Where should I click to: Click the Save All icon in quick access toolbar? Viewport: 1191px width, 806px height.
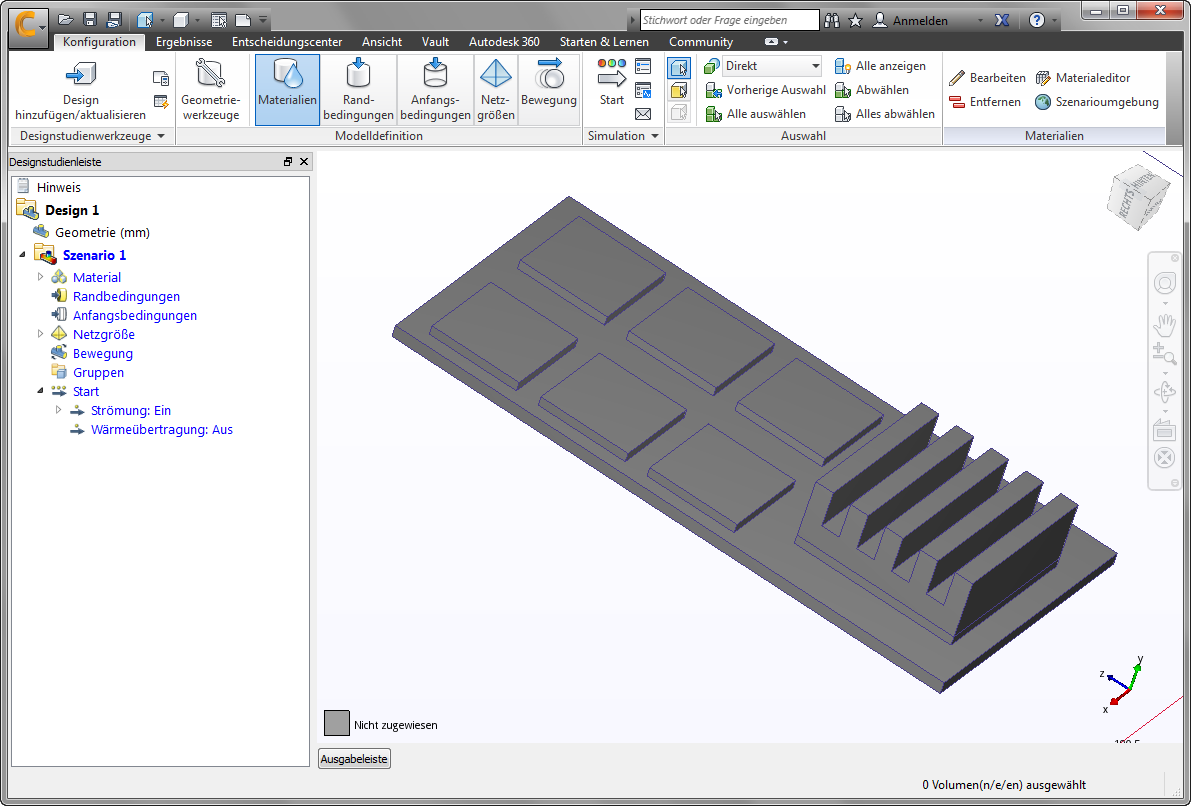click(114, 21)
